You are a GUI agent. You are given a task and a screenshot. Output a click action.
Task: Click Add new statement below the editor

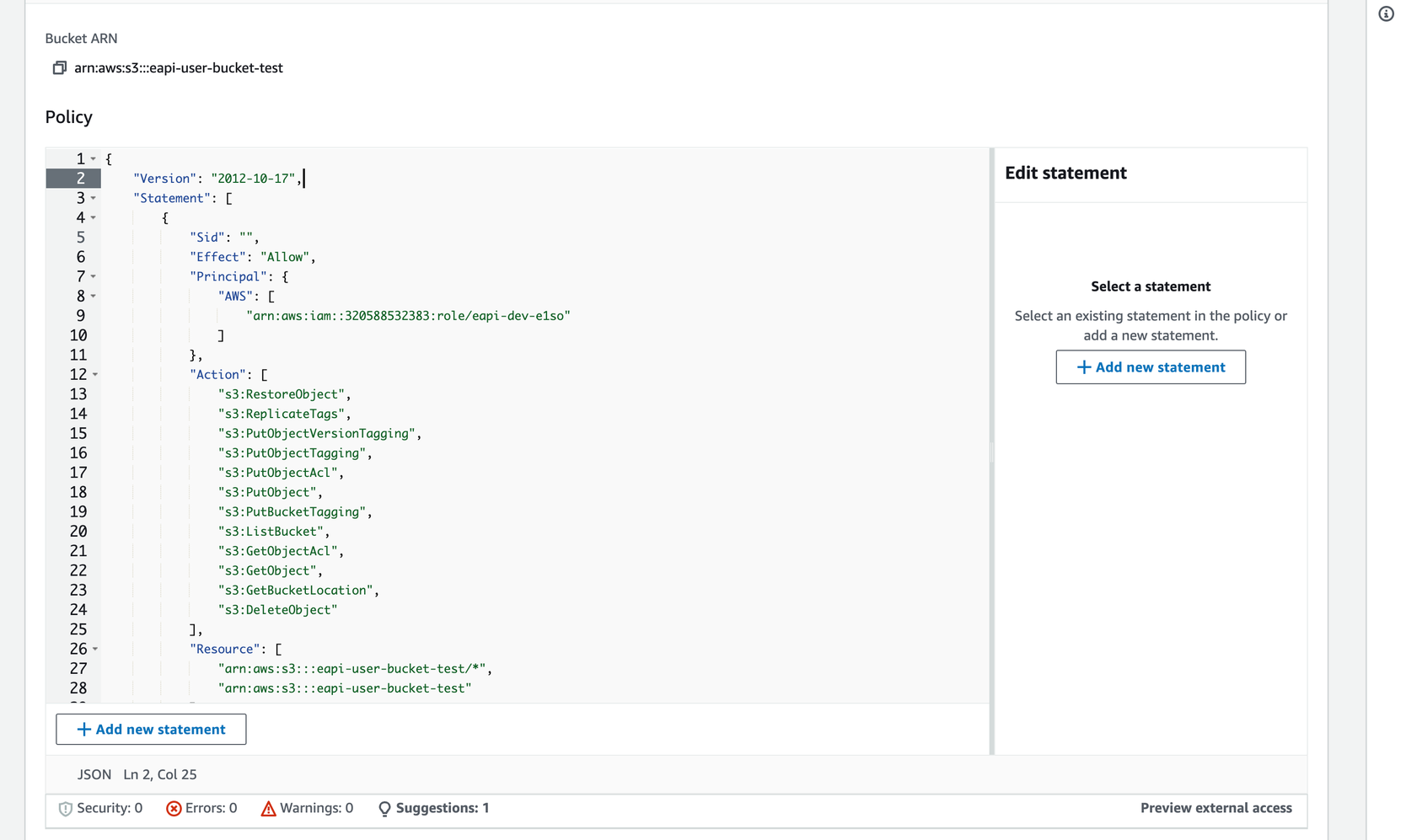[x=151, y=730]
